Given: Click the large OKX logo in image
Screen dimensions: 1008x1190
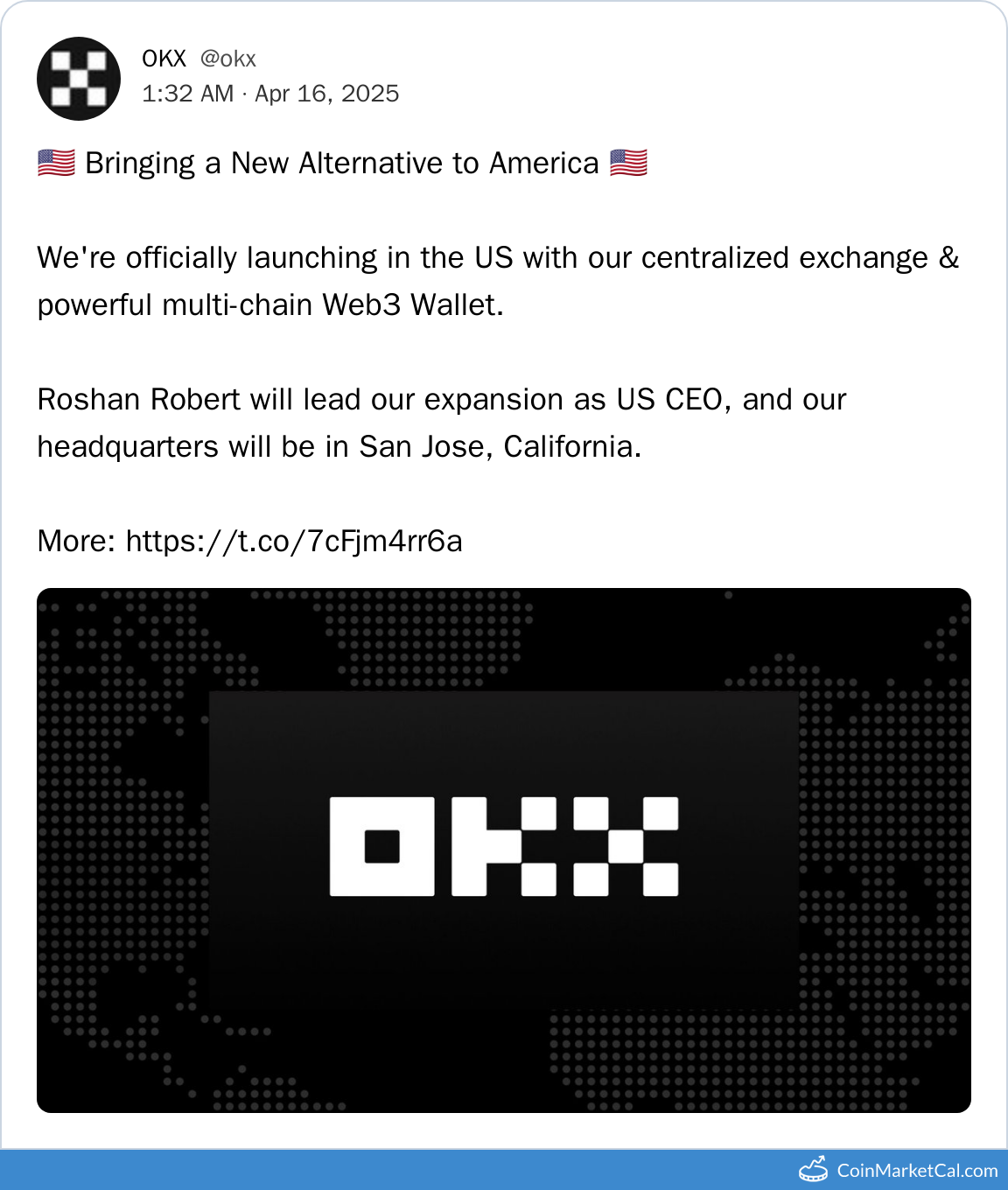Looking at the screenshot, I should click(x=504, y=846).
